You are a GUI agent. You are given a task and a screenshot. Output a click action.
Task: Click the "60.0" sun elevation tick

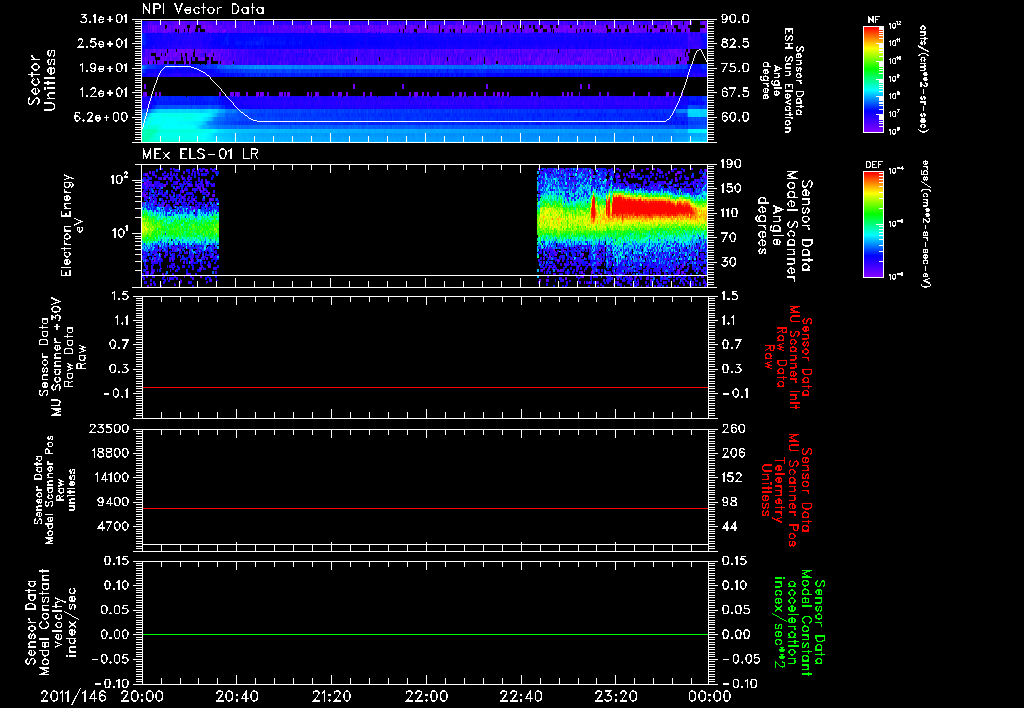click(x=735, y=118)
